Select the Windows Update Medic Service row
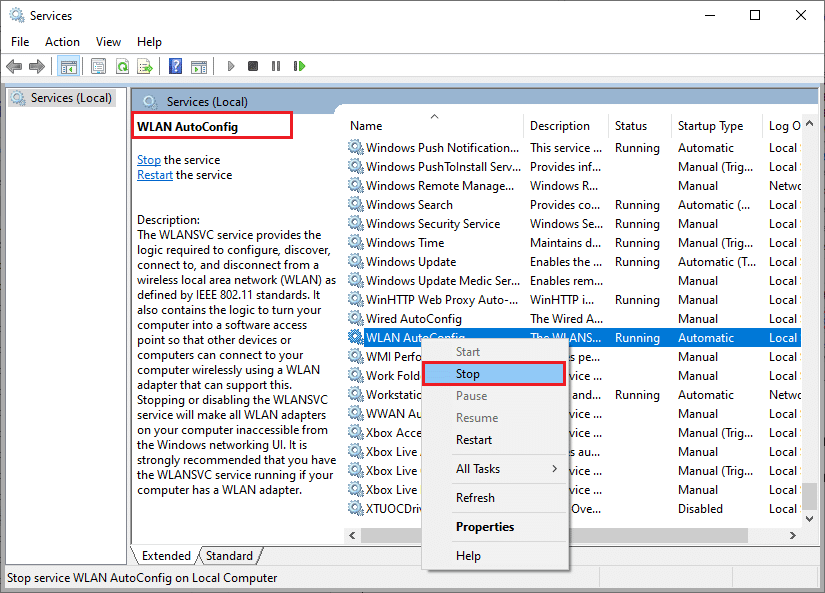Image resolution: width=825 pixels, height=593 pixels. [x=574, y=280]
